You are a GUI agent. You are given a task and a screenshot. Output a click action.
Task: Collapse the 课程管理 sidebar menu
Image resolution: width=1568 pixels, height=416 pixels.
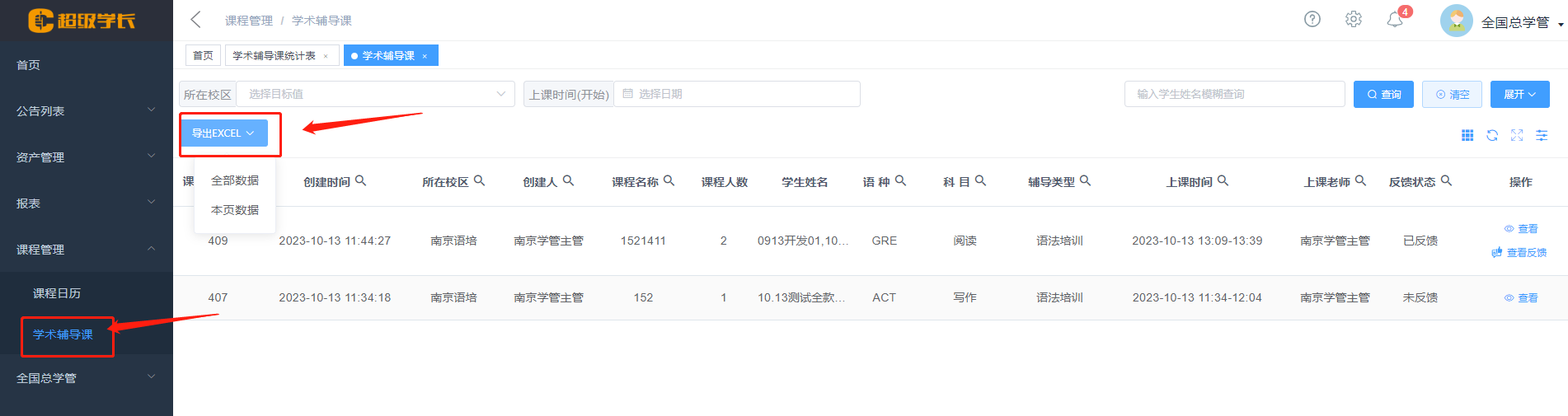[x=86, y=249]
